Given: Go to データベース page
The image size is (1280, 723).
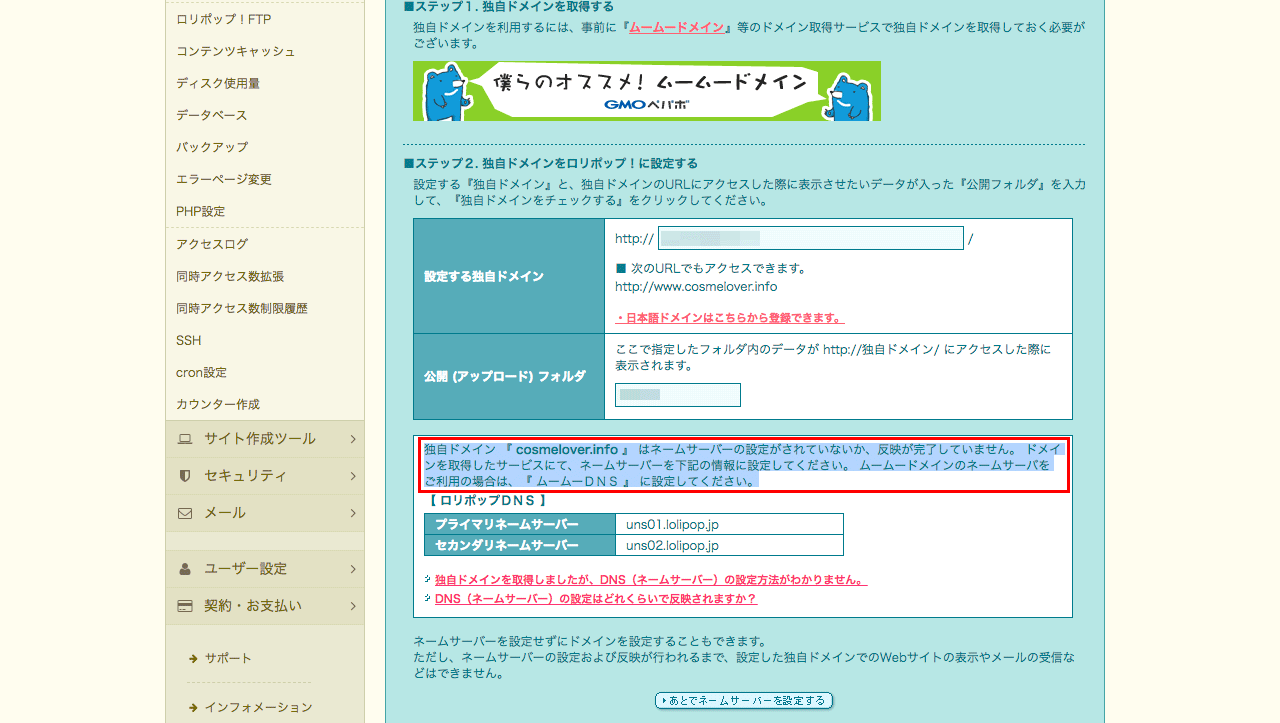Looking at the screenshot, I should point(211,115).
